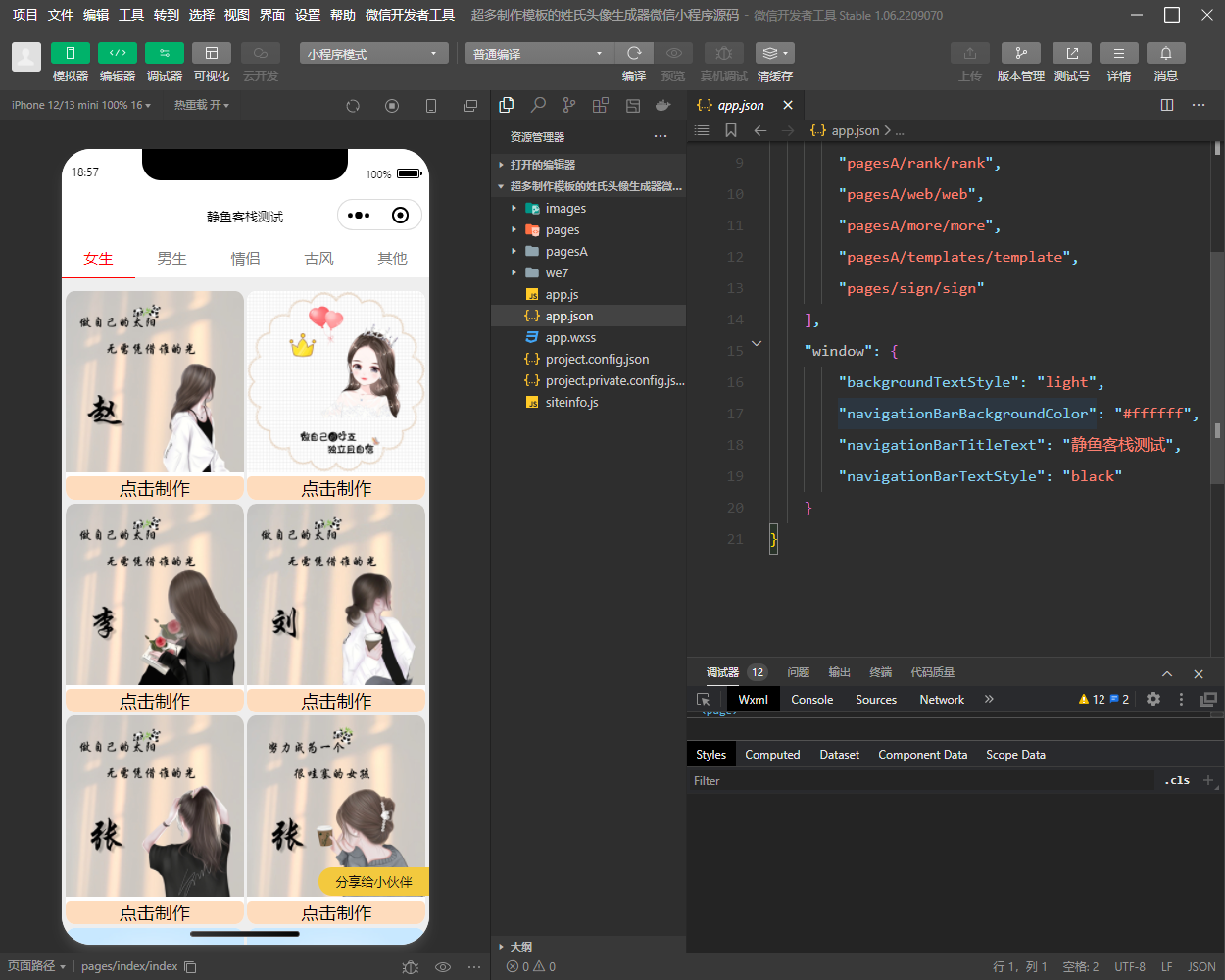This screenshot has width=1225, height=980.
Task: Click the Compile refresh icon
Action: click(634, 53)
